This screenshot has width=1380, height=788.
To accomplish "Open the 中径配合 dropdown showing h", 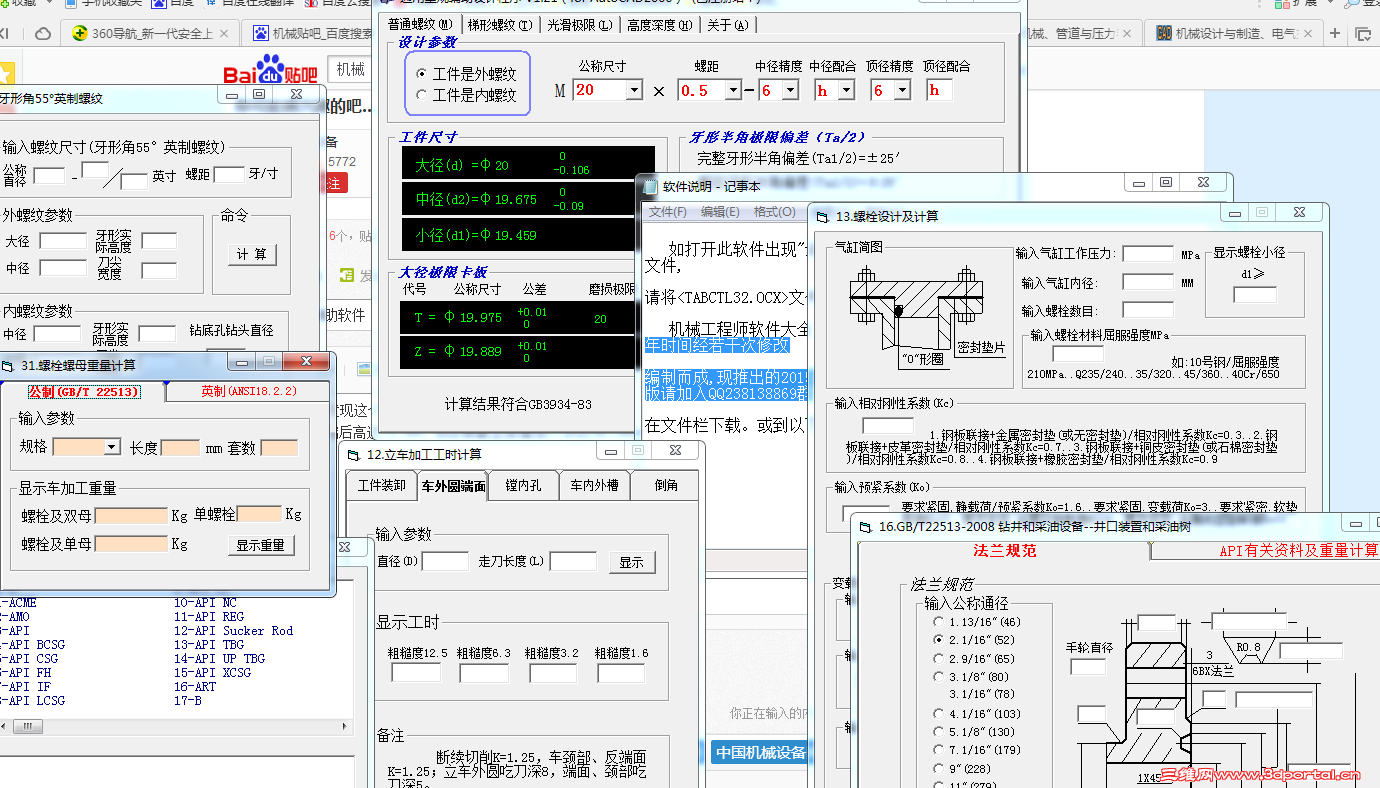I will (847, 91).
